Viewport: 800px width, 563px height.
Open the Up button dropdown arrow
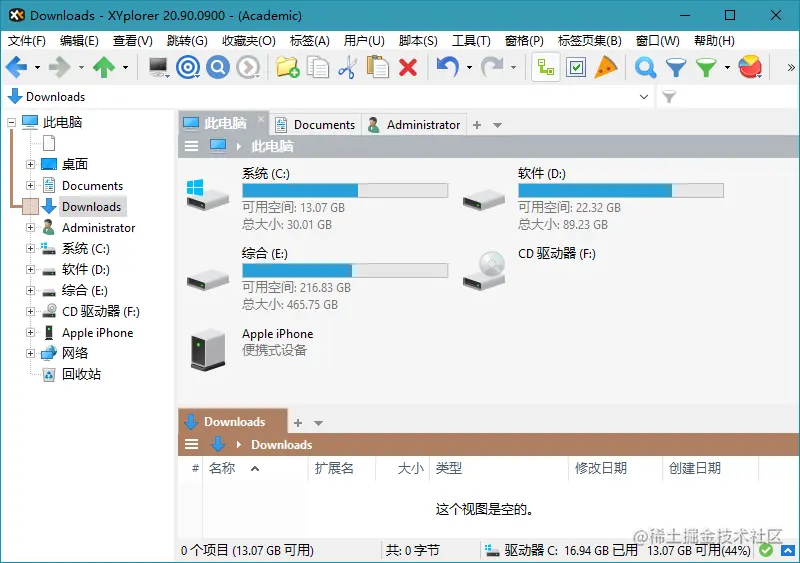125,67
